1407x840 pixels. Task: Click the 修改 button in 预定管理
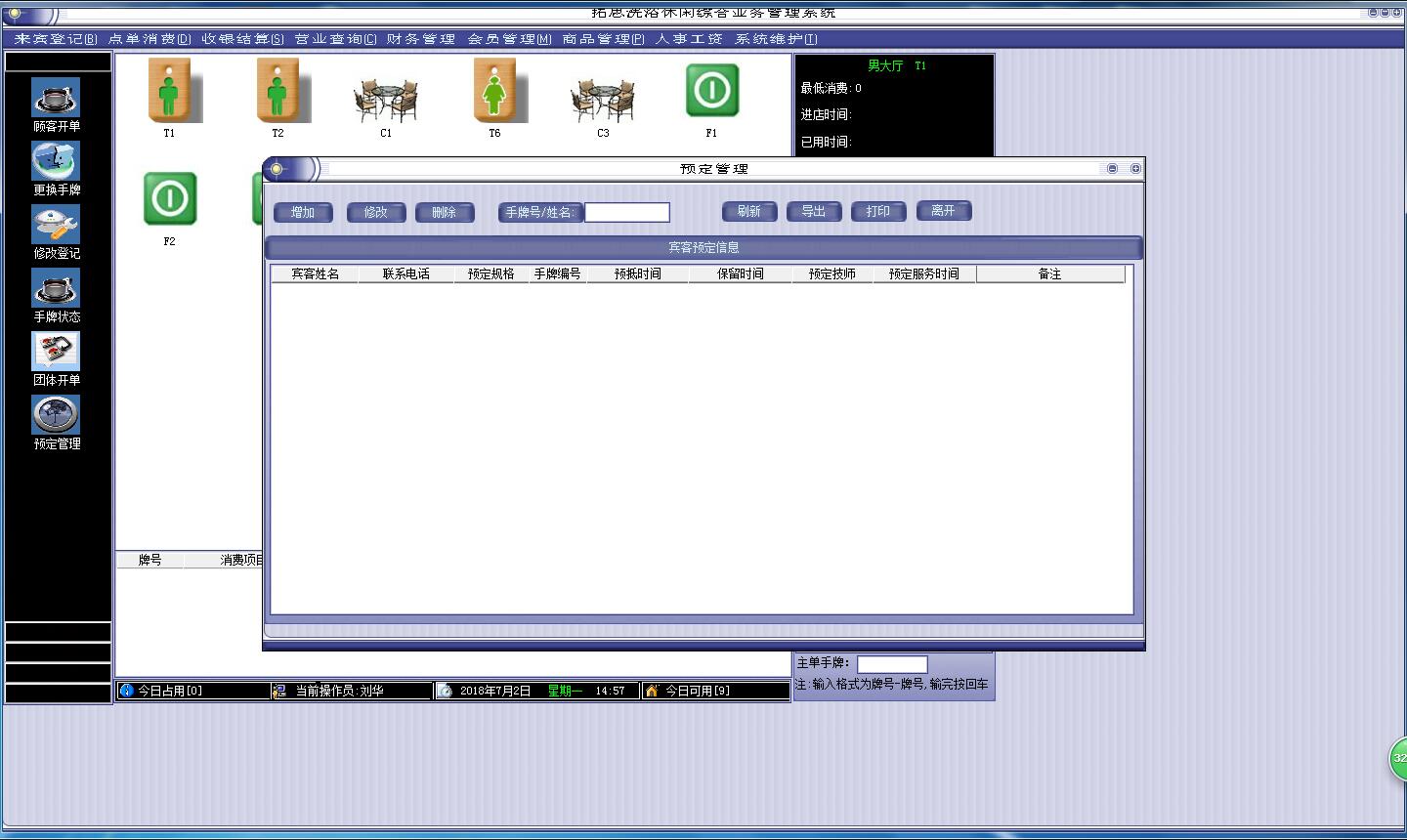click(376, 212)
